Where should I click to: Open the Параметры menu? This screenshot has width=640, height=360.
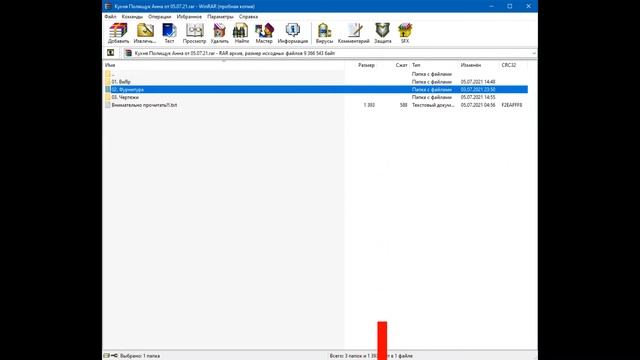pos(220,17)
